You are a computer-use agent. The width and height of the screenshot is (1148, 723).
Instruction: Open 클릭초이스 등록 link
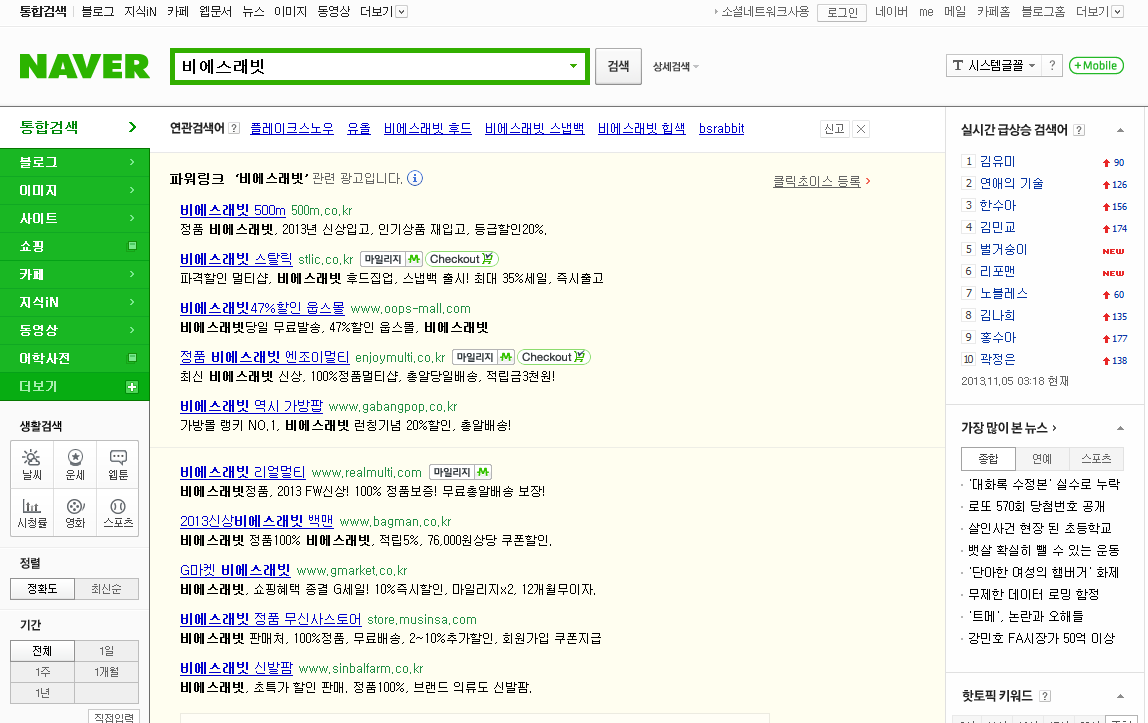click(817, 181)
